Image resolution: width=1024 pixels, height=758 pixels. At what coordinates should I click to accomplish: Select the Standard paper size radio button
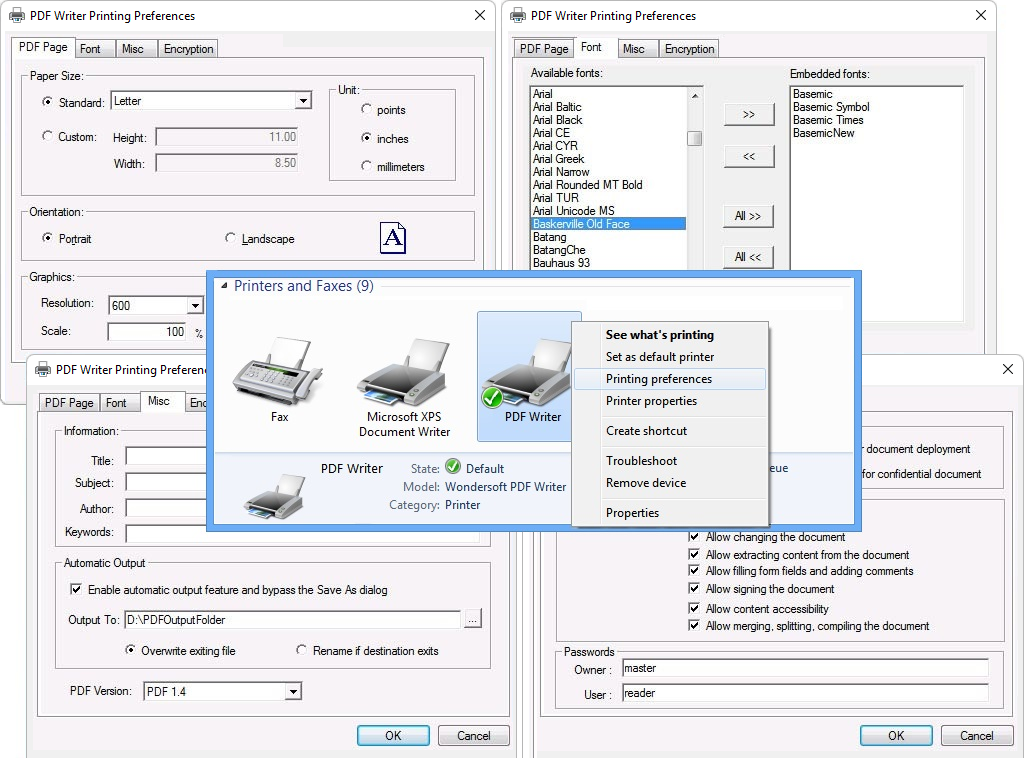(47, 102)
